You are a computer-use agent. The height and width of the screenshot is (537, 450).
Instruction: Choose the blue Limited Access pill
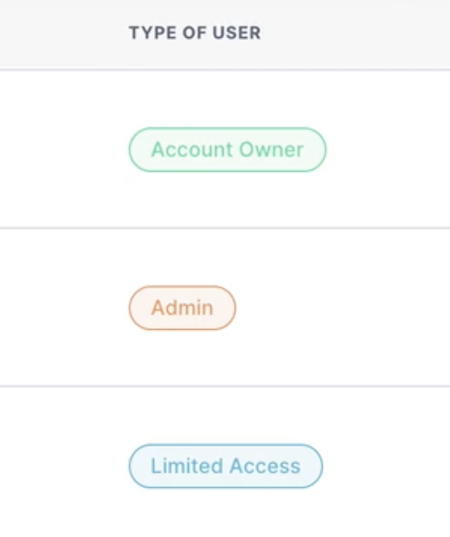coord(226,466)
